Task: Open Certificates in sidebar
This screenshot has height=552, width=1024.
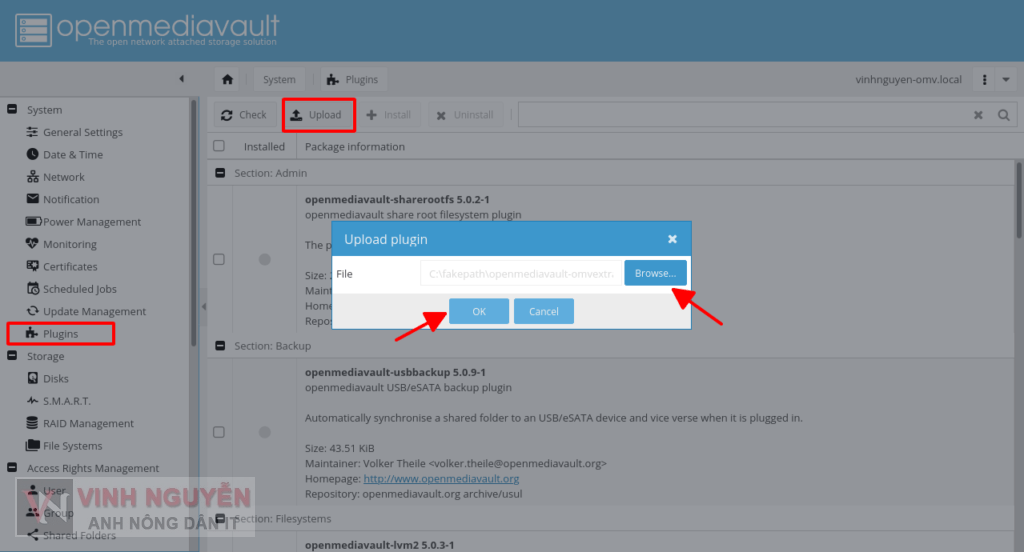Action: click(x=70, y=267)
